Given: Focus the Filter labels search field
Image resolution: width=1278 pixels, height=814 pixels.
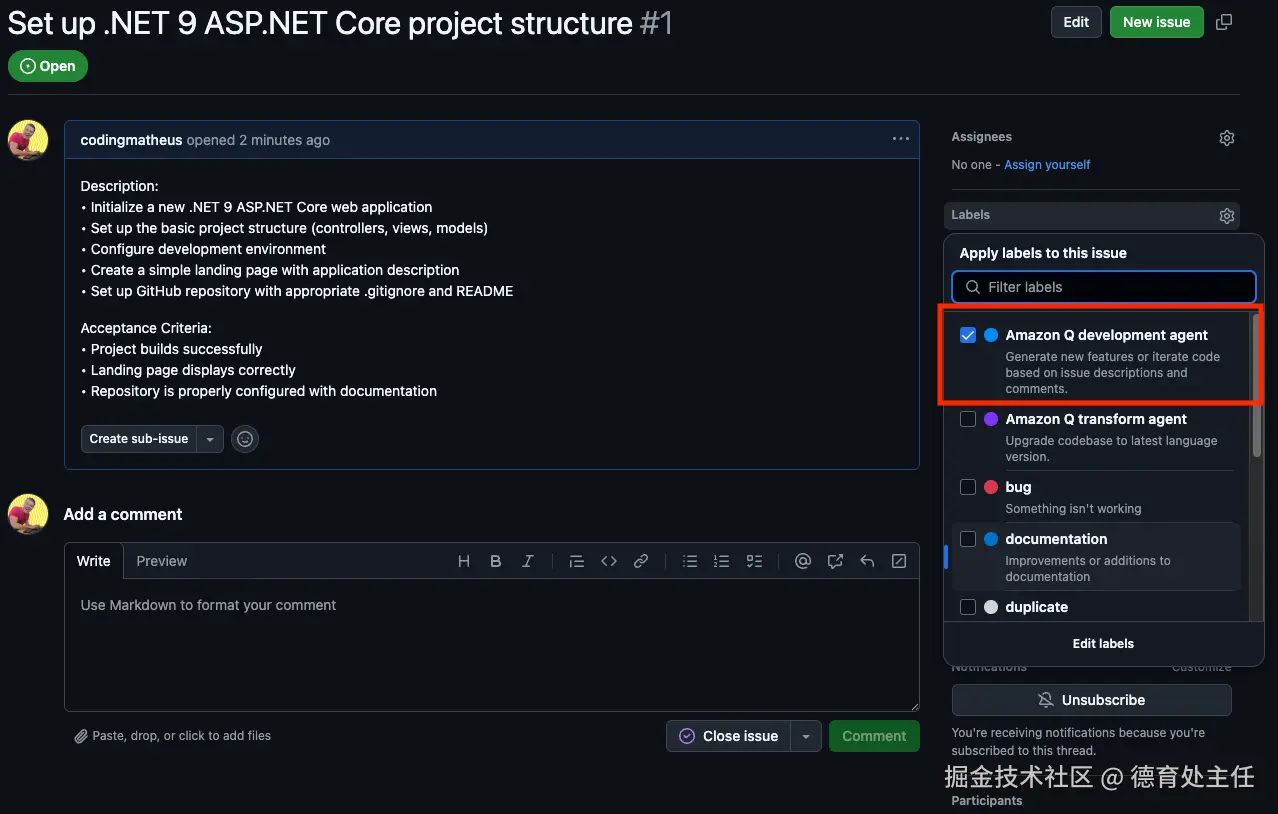Looking at the screenshot, I should click(1104, 287).
